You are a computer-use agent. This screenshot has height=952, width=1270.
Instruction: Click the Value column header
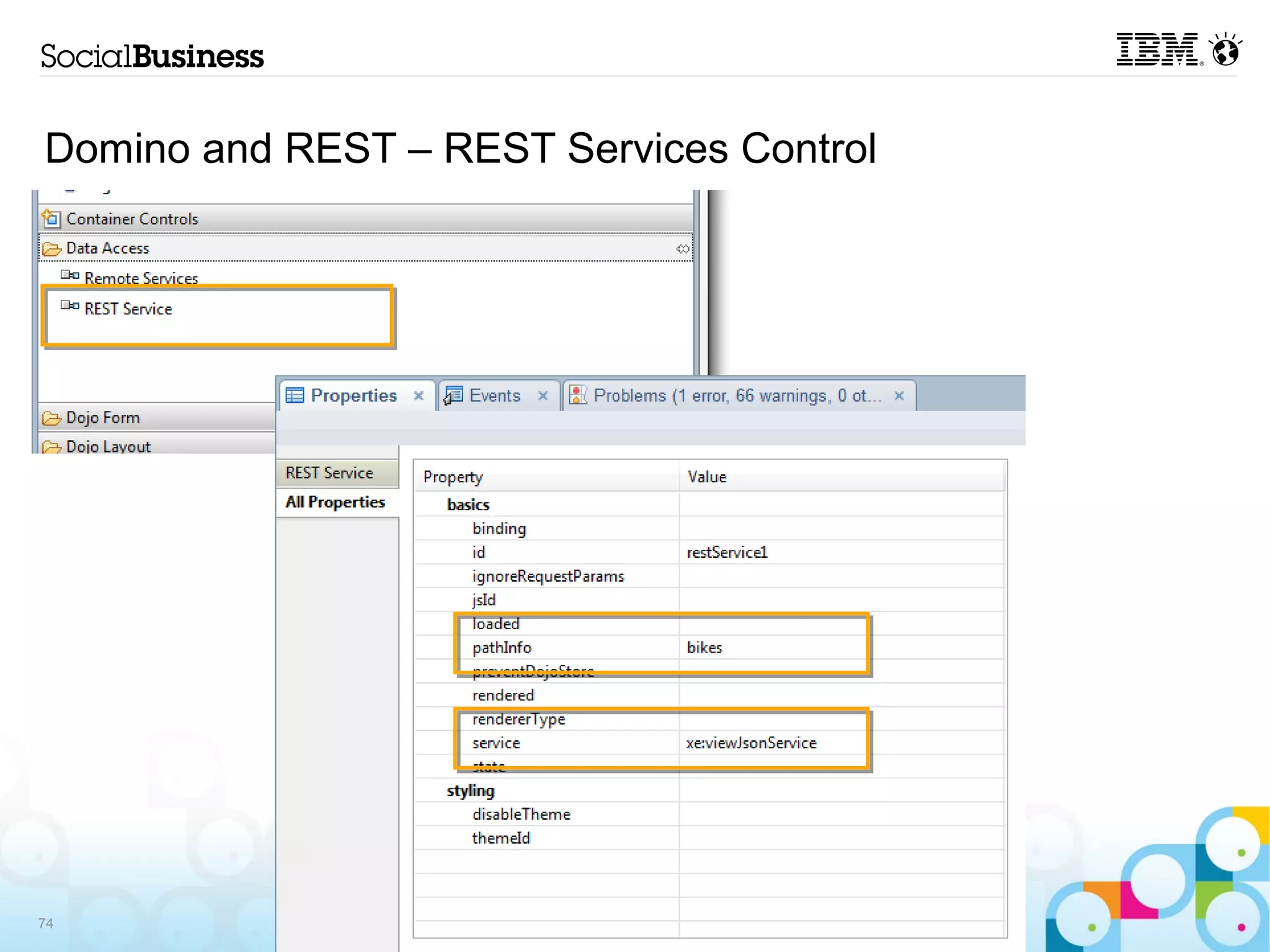click(841, 477)
